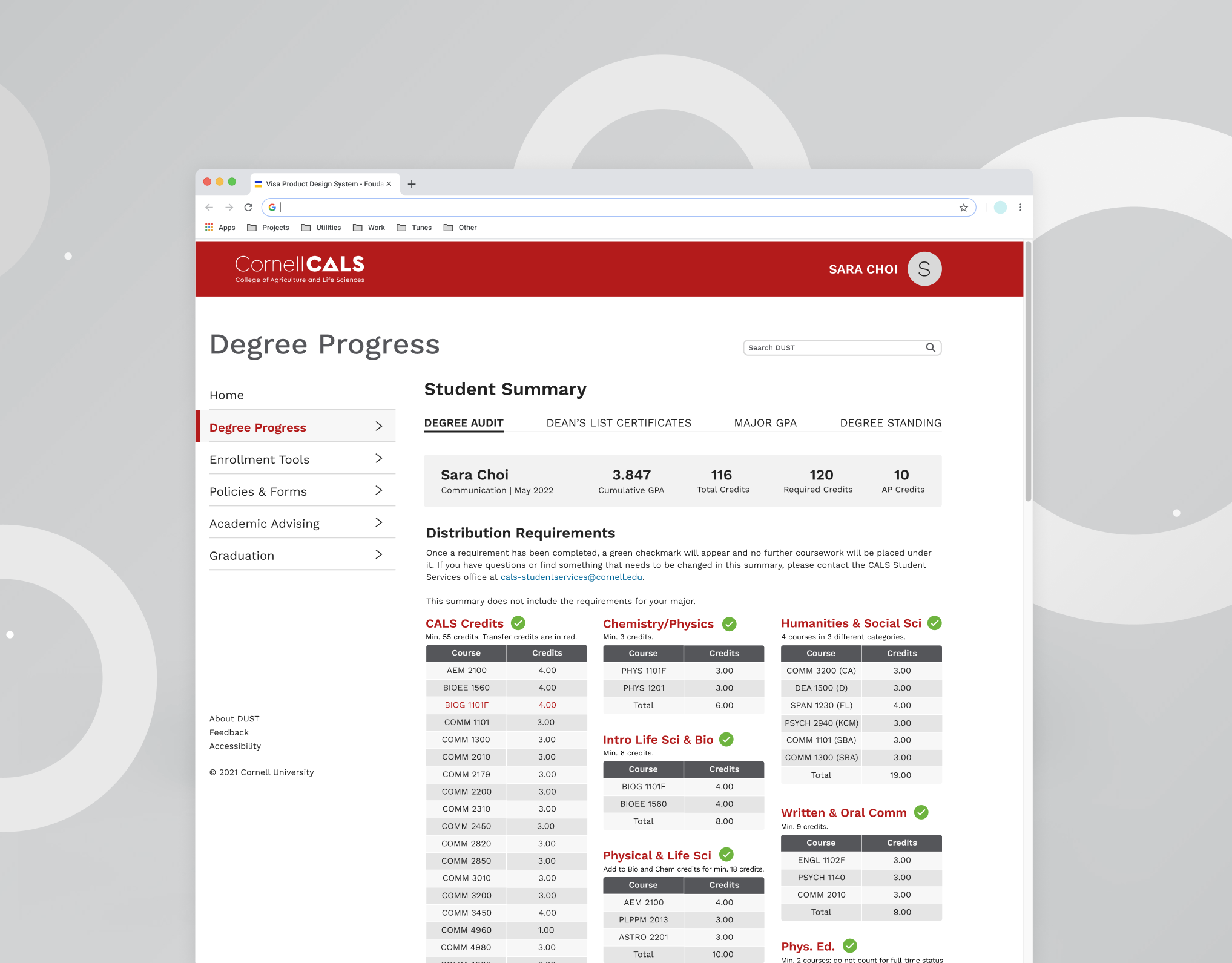Click the browser forward arrow

(229, 208)
